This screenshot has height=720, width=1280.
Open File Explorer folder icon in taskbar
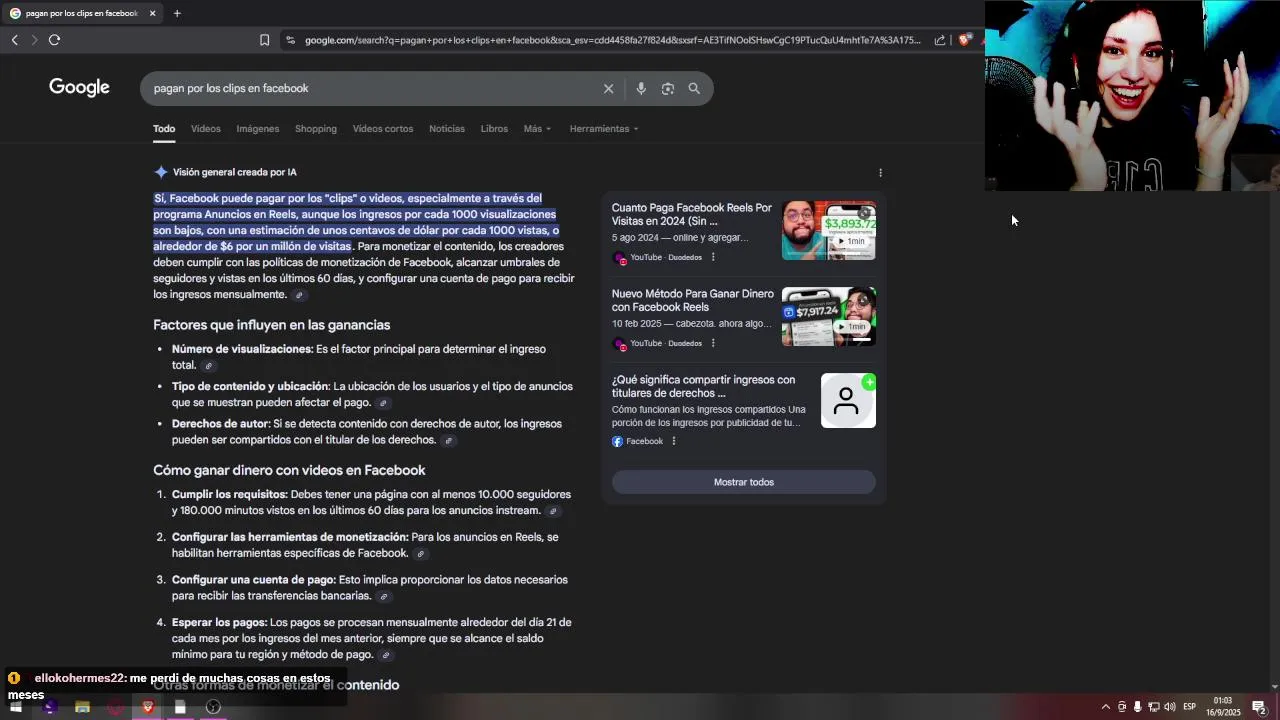(x=82, y=707)
